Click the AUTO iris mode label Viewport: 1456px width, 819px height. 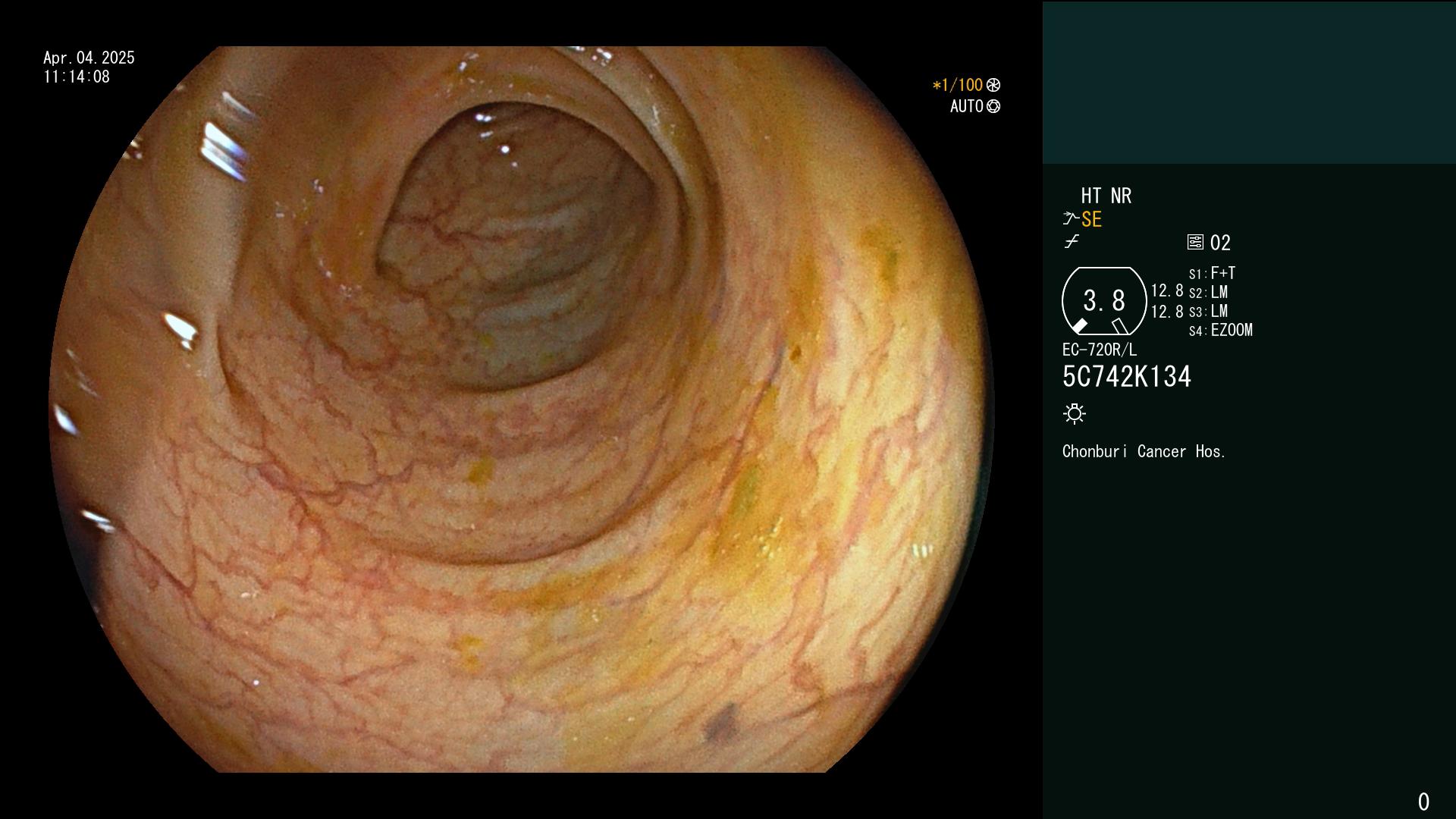(x=967, y=106)
